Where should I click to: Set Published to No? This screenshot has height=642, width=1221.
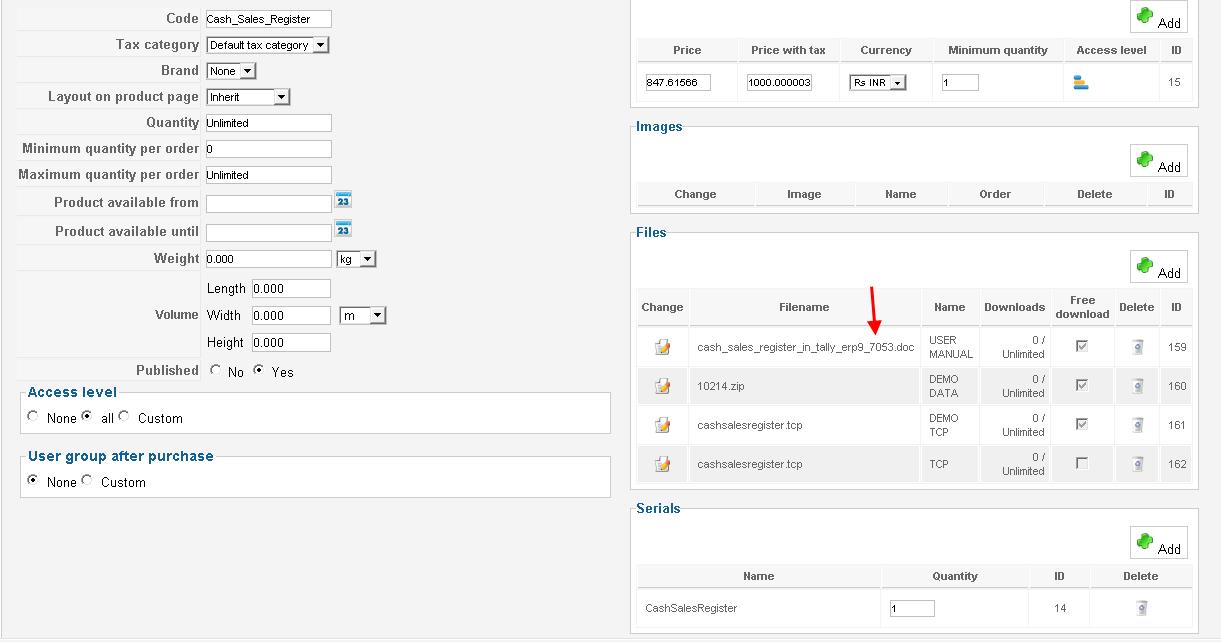point(216,370)
